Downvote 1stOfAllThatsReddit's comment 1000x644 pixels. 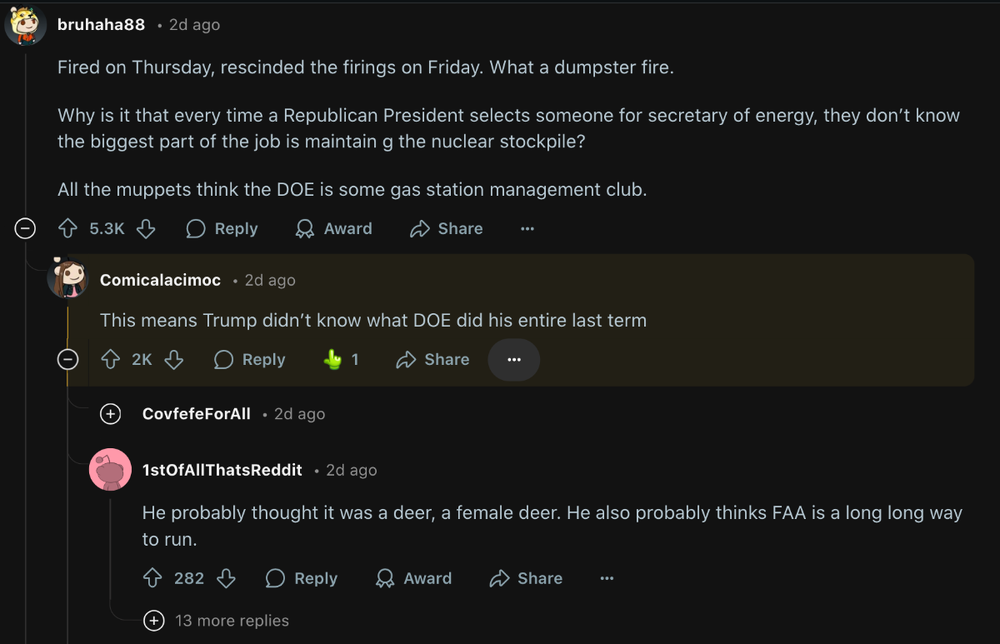pyautogui.click(x=226, y=578)
